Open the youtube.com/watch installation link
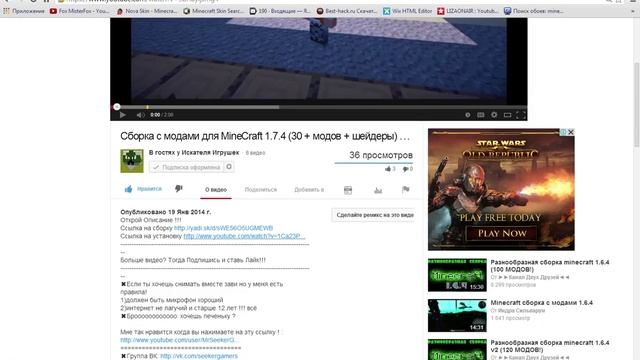This screenshot has height=360, width=640. tap(244, 236)
